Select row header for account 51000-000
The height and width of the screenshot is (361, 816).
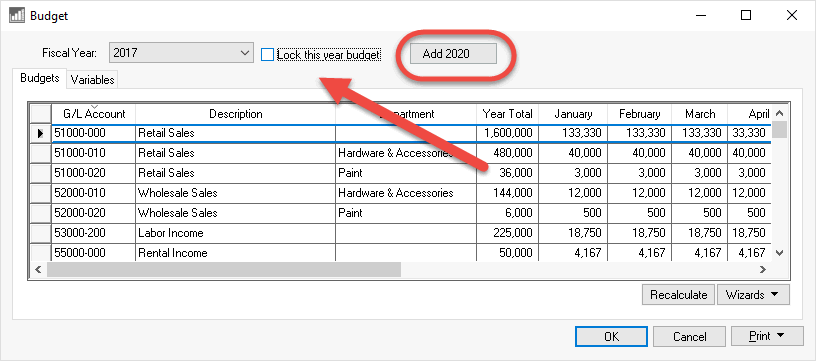[x=41, y=133]
